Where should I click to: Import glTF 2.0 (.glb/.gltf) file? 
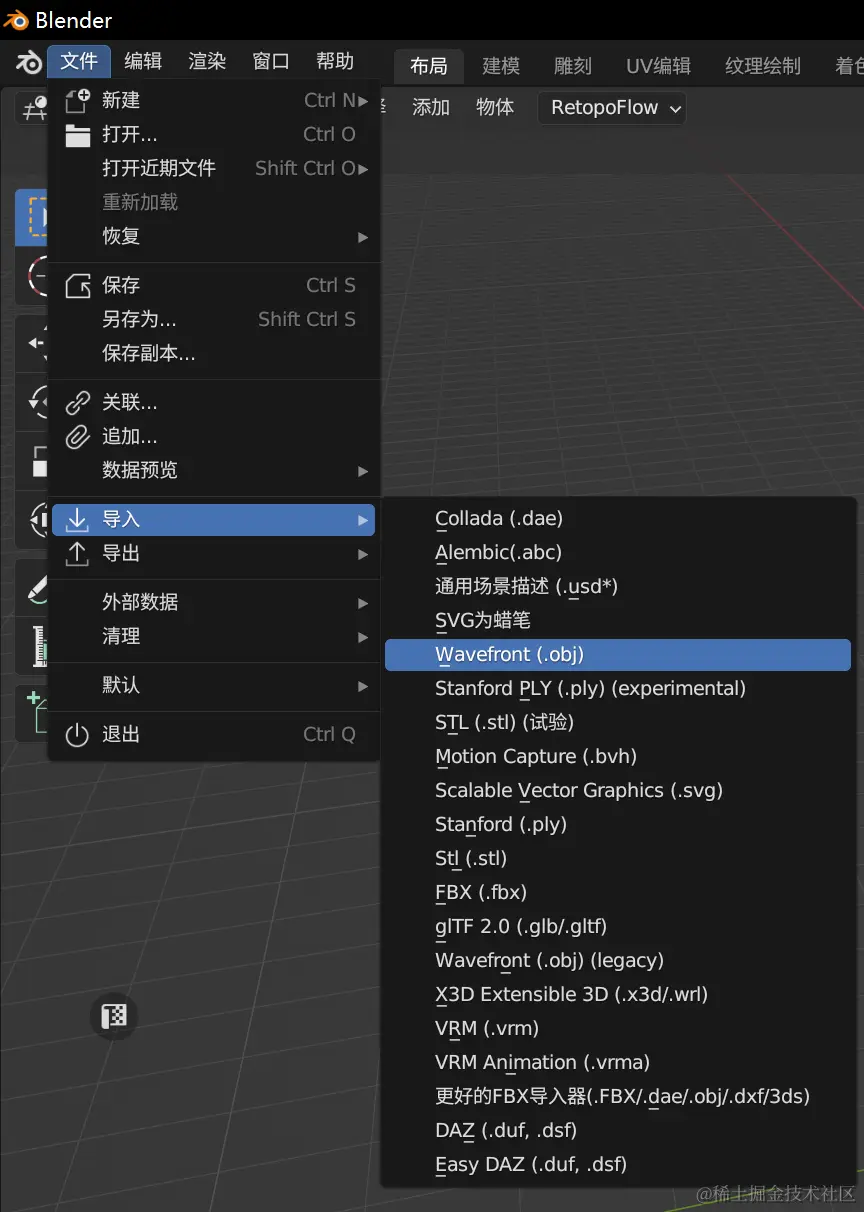tap(618, 926)
